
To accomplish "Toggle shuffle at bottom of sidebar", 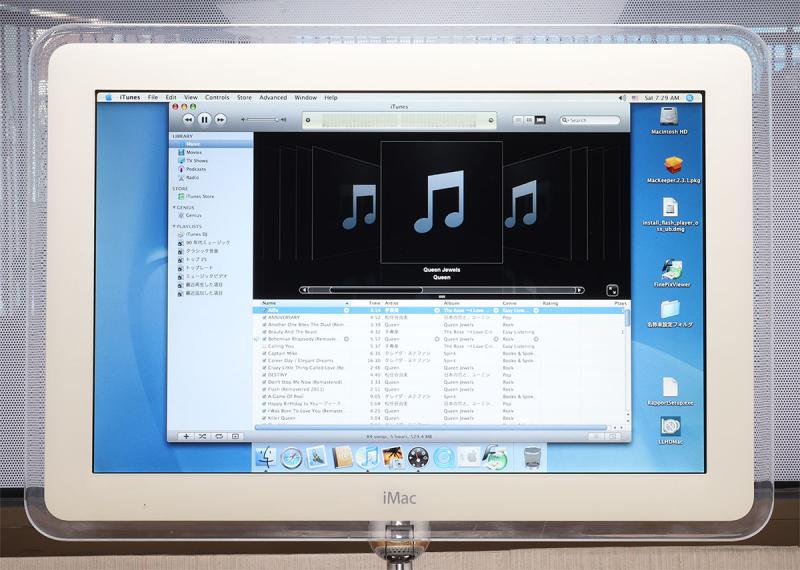I will tap(203, 436).
